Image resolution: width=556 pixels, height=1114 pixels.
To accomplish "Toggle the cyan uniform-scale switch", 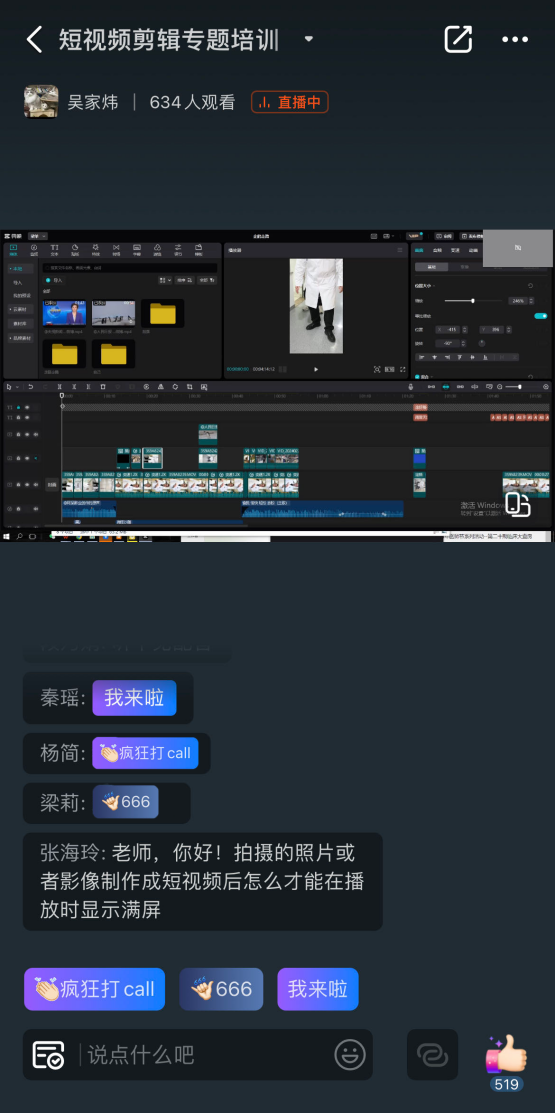I will coord(540,315).
